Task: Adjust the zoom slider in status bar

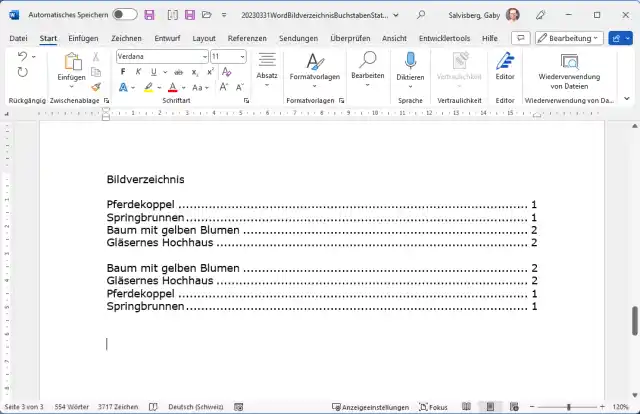Action: coord(568,407)
